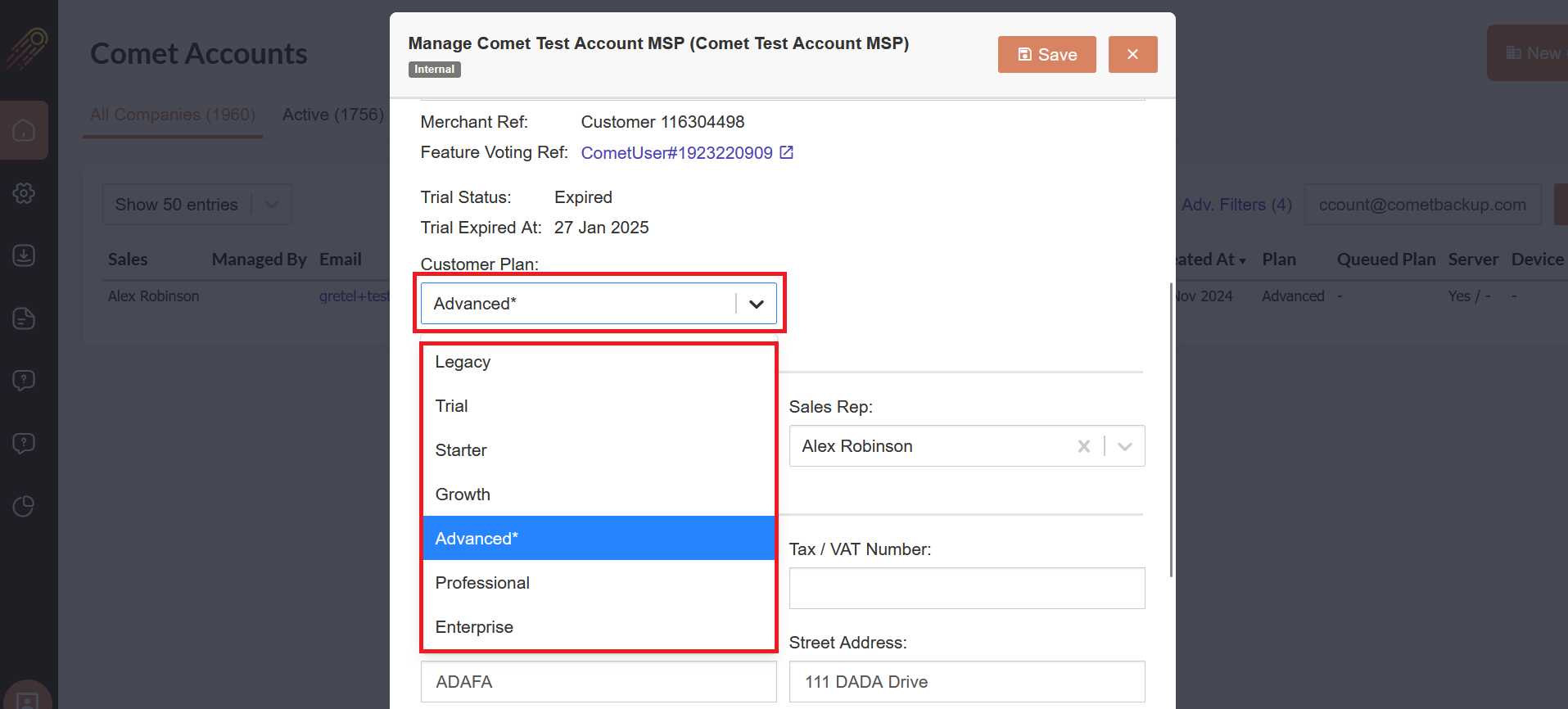Sort the table by Queued Plan column
This screenshot has height=709, width=1568.
coord(1386,260)
